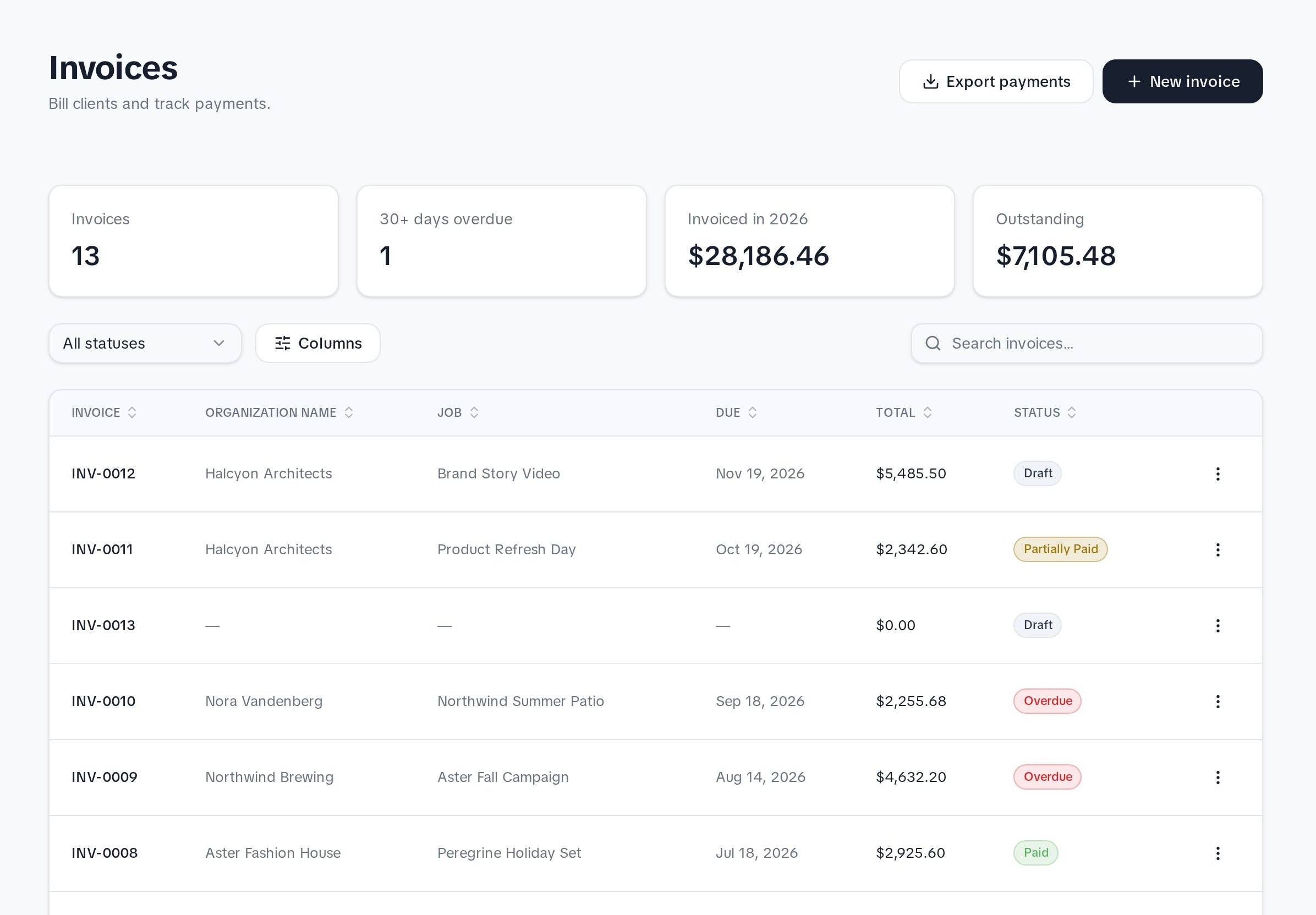Click Overdue badge on INV-0009 row
The width and height of the screenshot is (1316, 915).
(x=1047, y=777)
